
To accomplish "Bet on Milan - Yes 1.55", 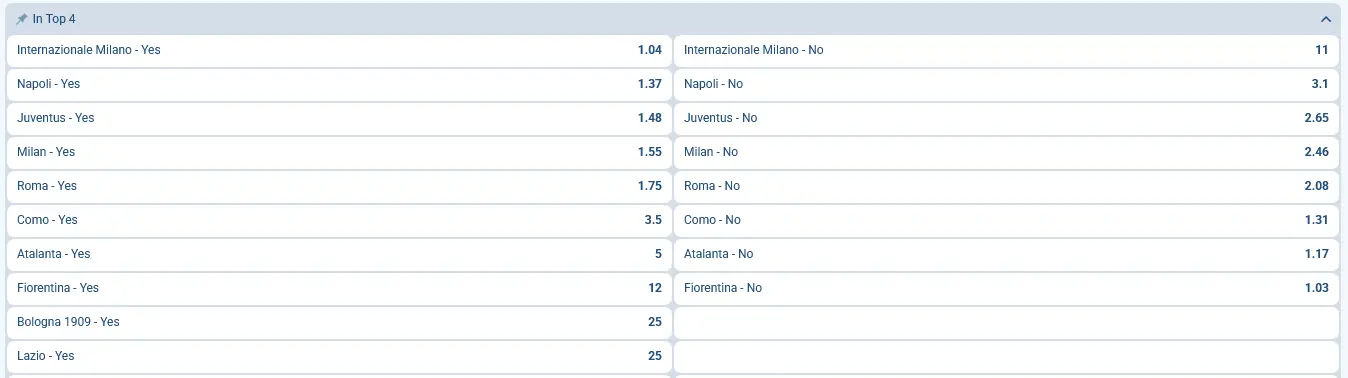I will 339,152.
